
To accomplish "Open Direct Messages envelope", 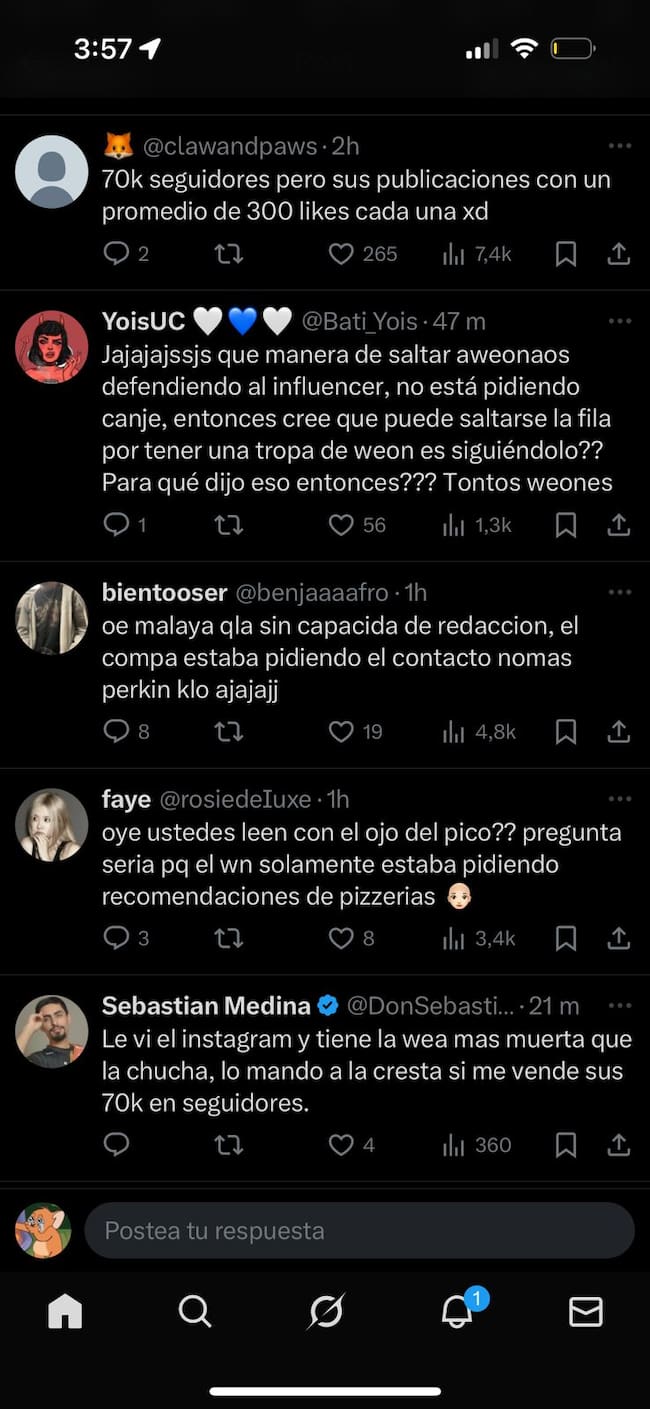I will coord(585,1311).
